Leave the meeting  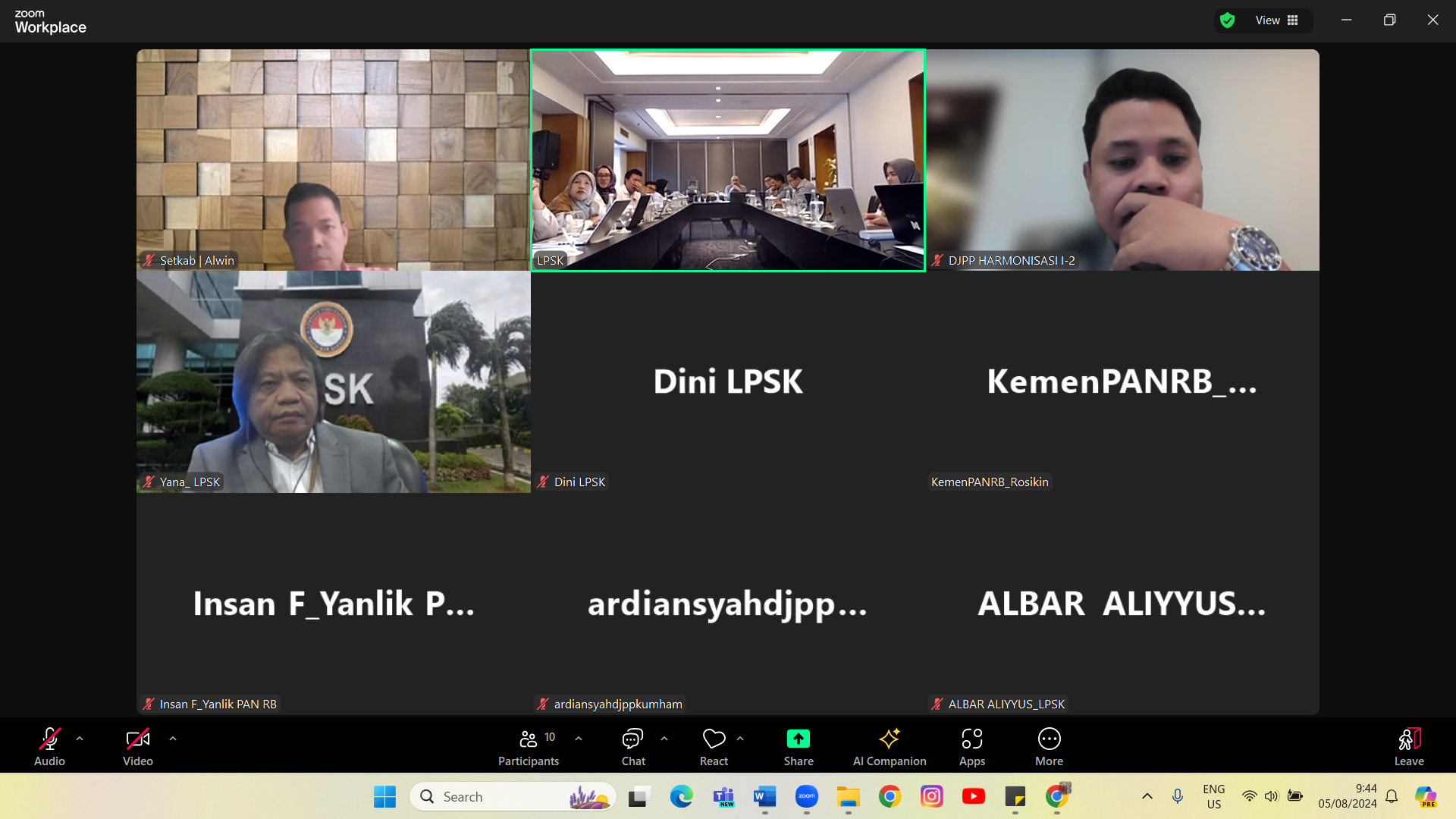1409,746
